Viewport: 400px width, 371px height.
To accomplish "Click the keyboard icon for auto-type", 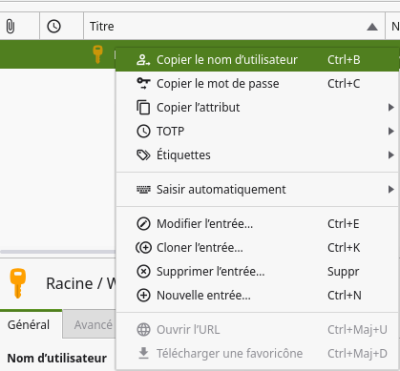I will coord(143,189).
